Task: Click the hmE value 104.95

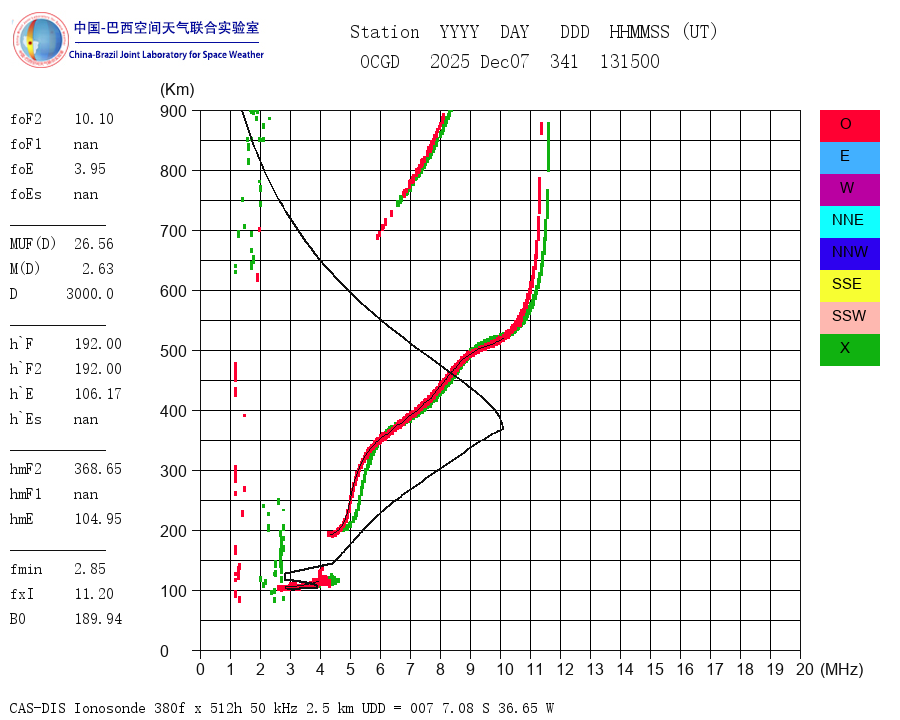Action: point(98,519)
